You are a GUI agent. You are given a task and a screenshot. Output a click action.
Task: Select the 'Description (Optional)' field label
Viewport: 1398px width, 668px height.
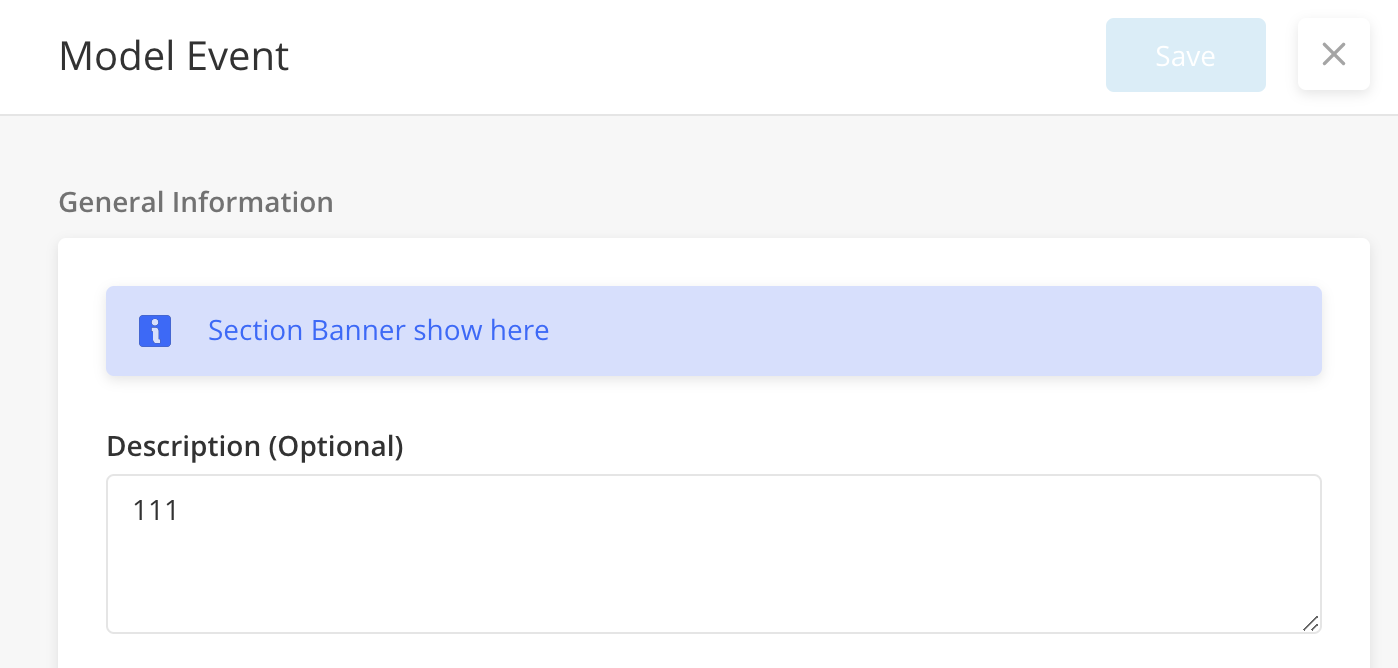255,446
